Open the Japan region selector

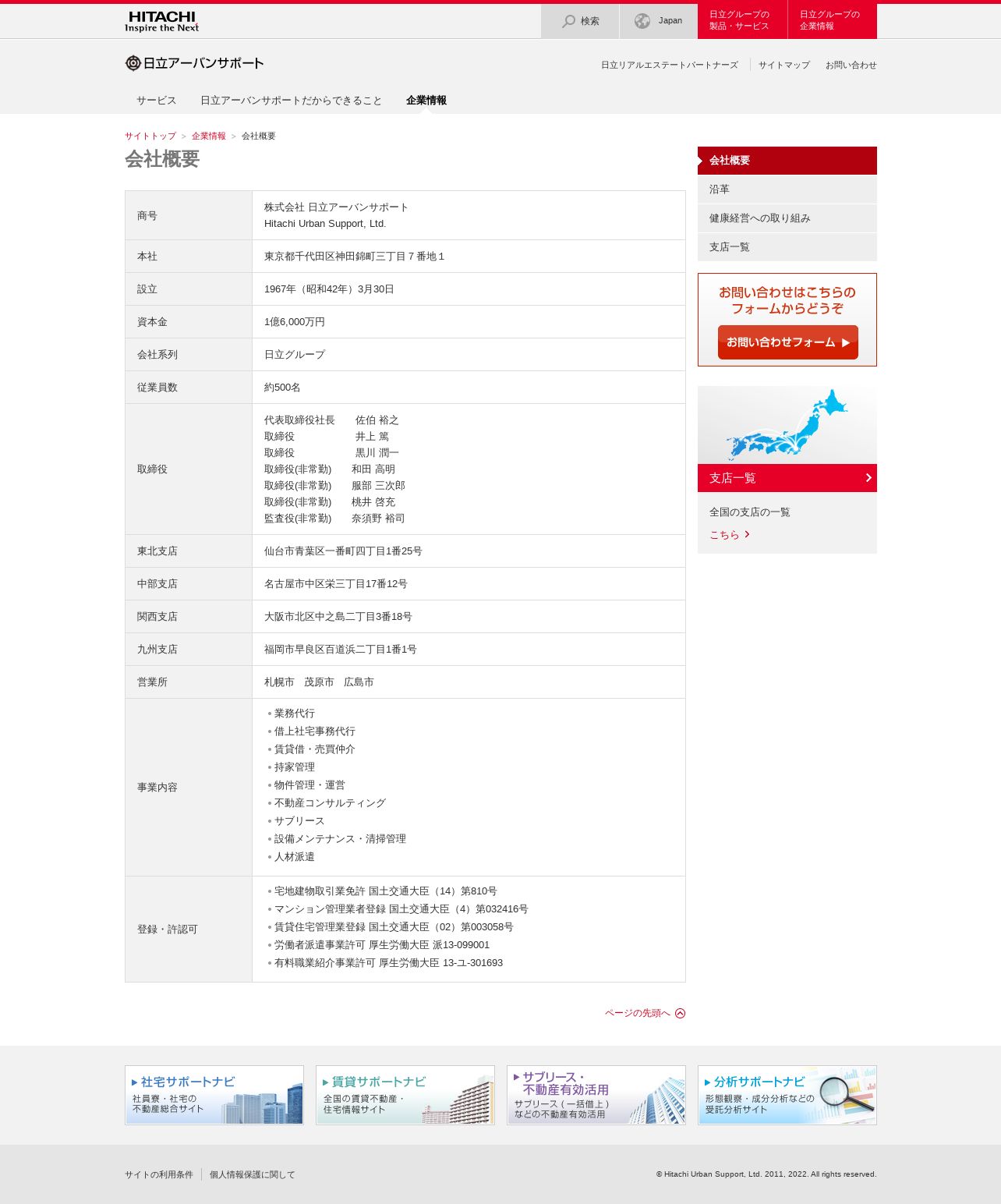[658, 21]
